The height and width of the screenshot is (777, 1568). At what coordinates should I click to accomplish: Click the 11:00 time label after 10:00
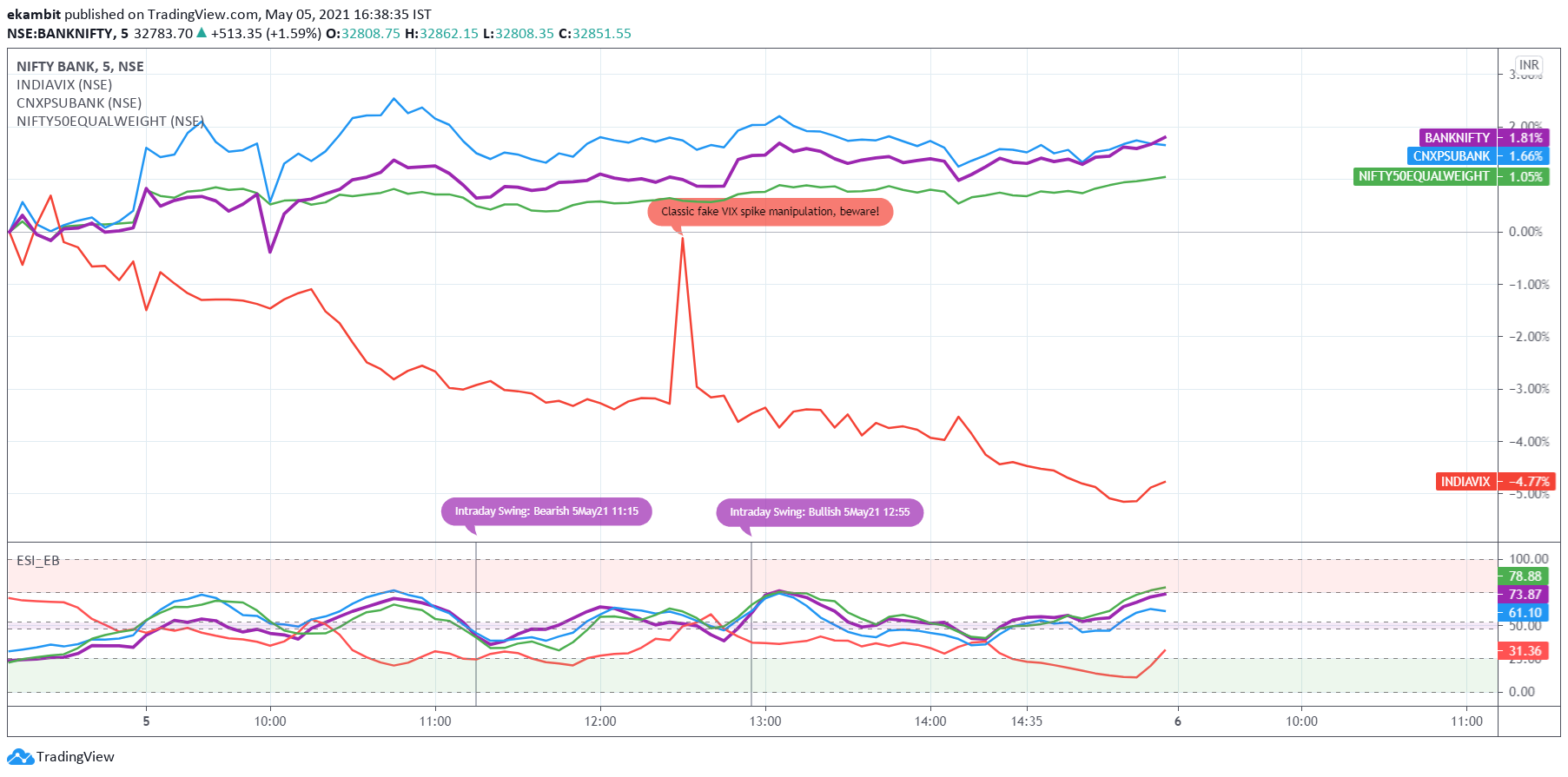tap(435, 721)
